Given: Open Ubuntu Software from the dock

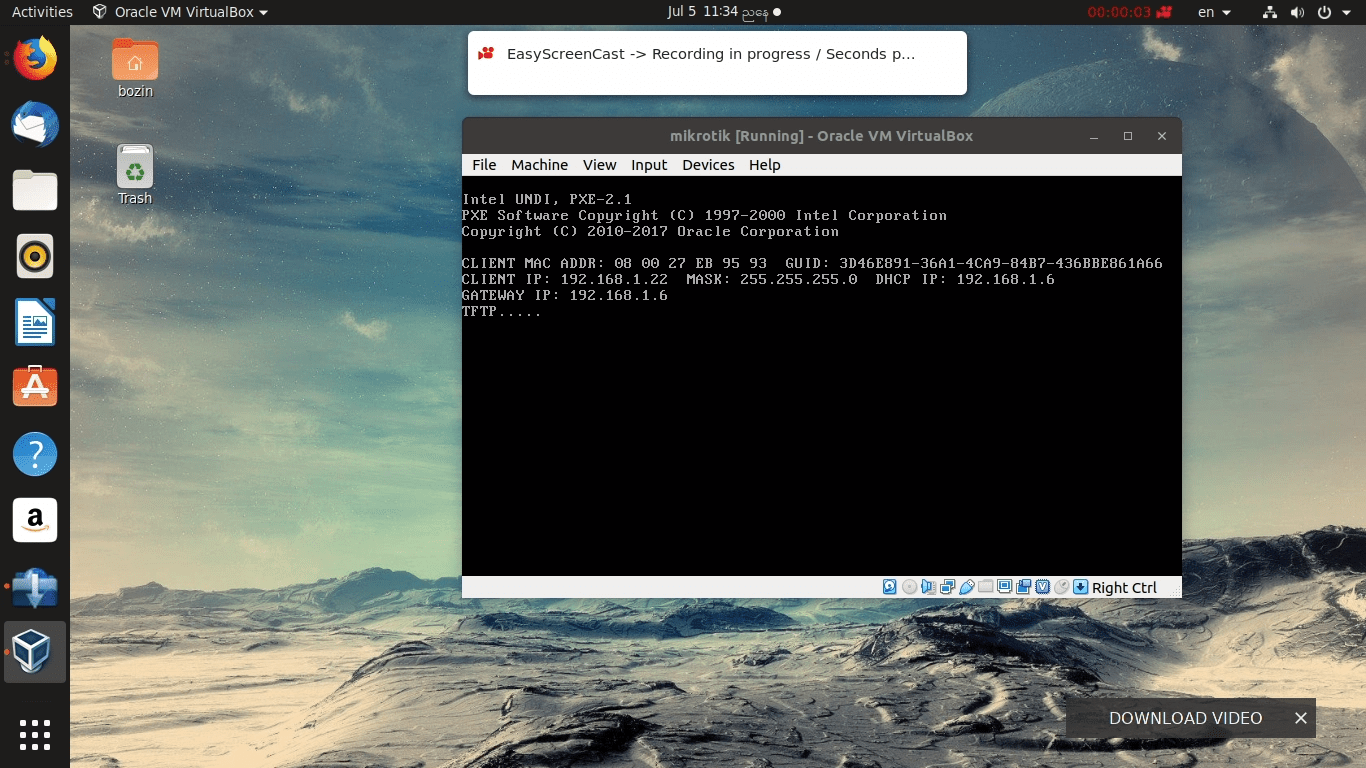Looking at the screenshot, I should (x=35, y=386).
